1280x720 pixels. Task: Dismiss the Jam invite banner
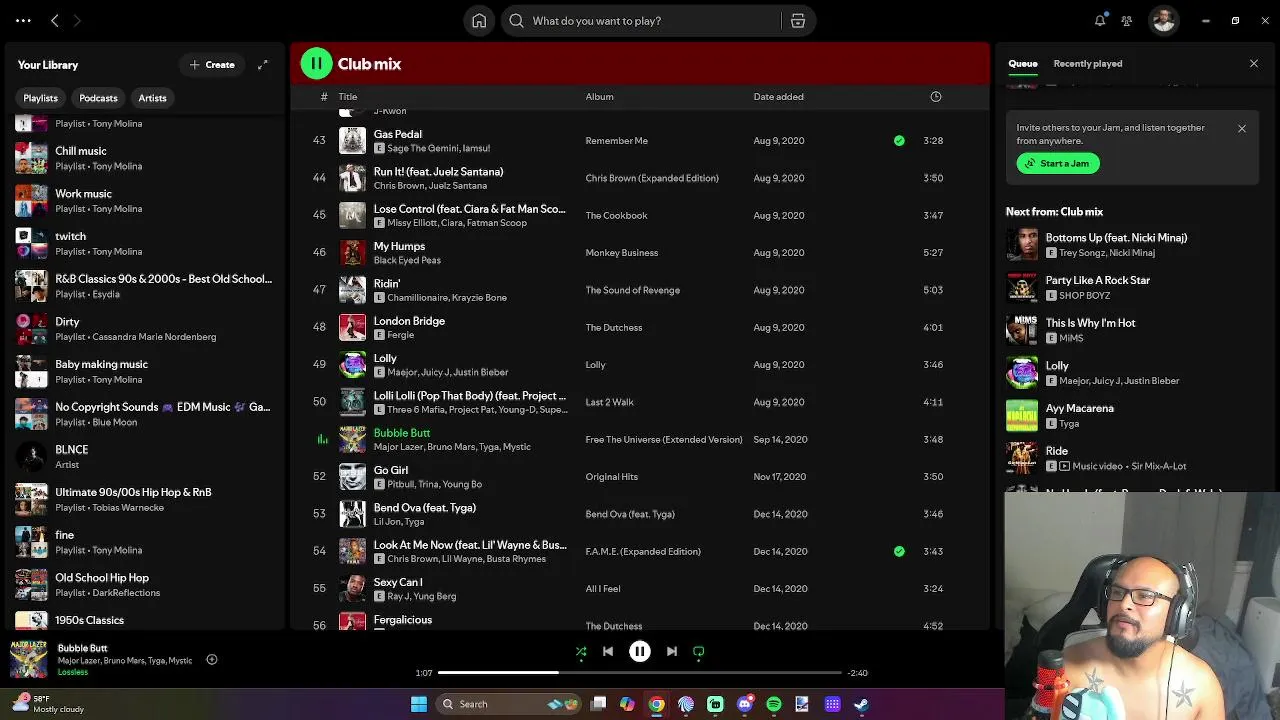[x=1242, y=128]
